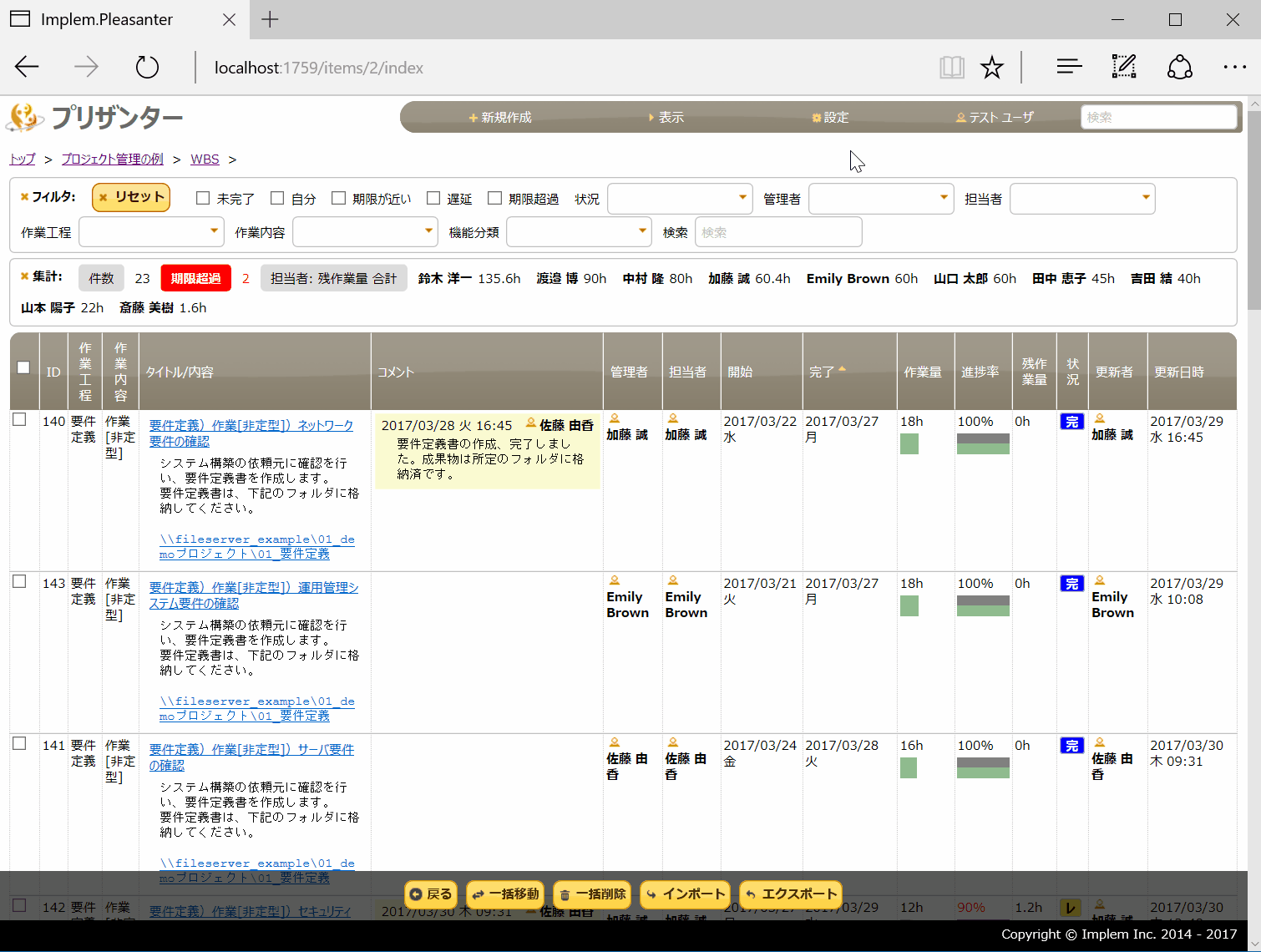This screenshot has height=952, width=1261.
Task: Click manager user icon in row 140
Action: pyautogui.click(x=615, y=418)
